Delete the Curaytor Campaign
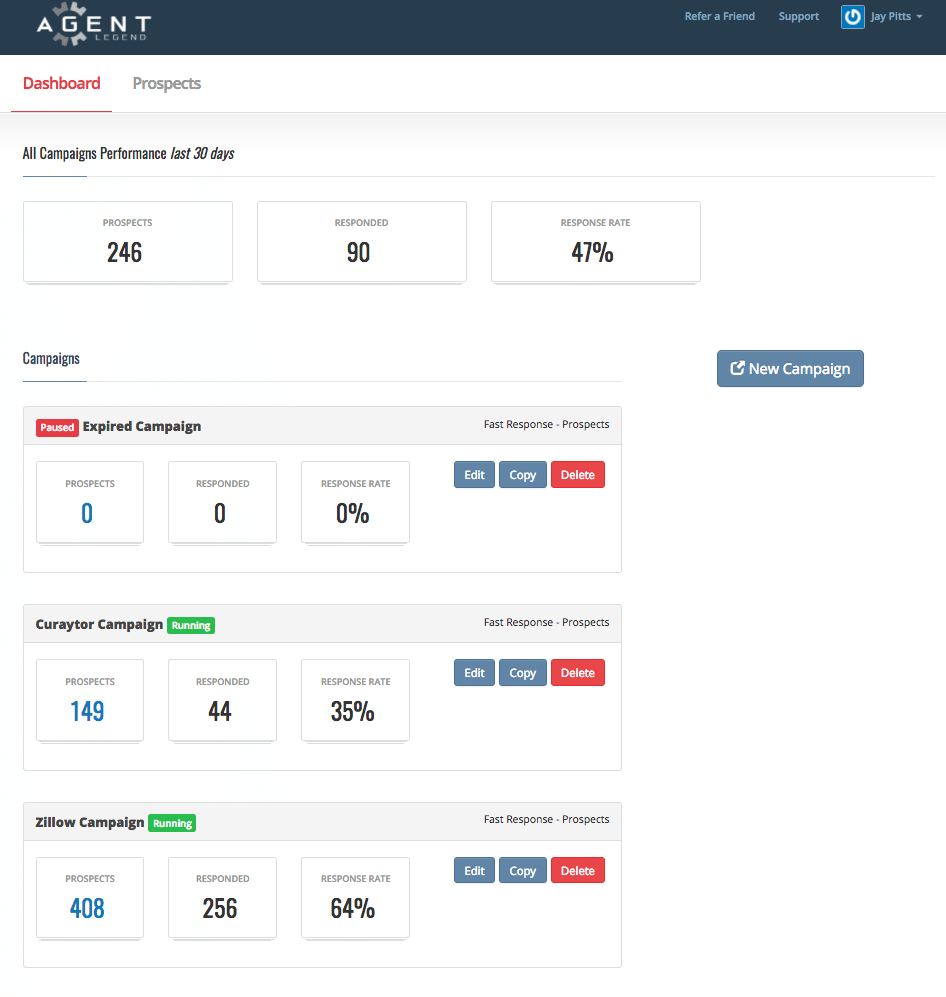 577,673
